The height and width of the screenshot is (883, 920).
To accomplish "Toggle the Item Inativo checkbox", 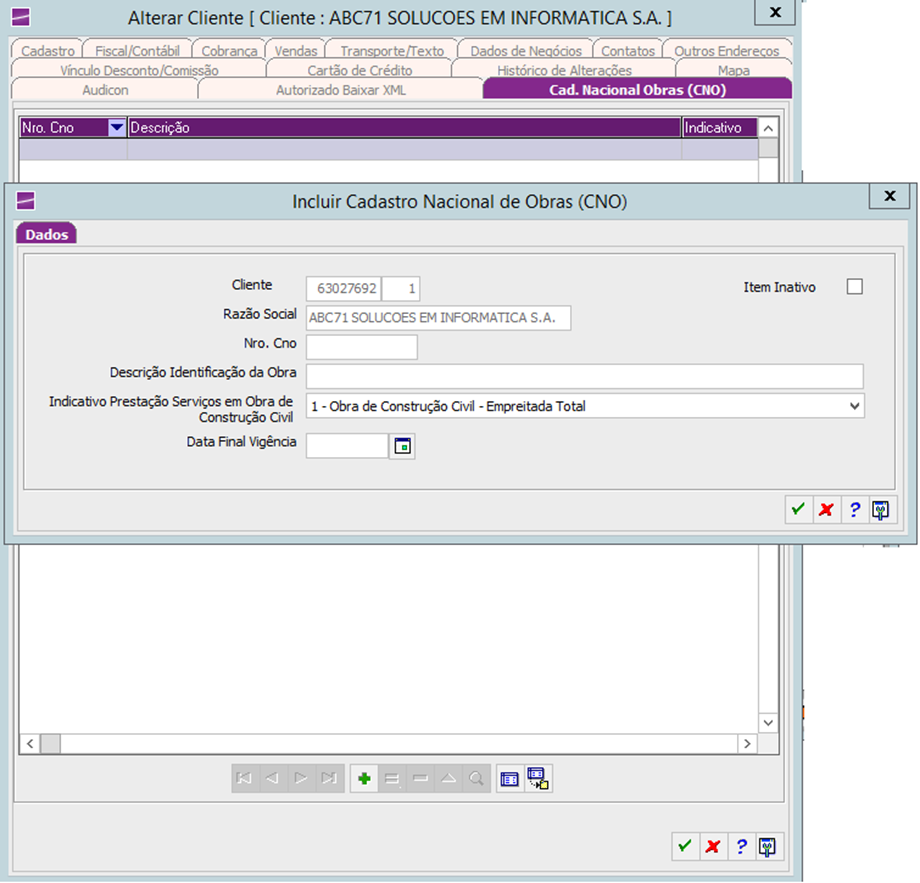I will 854,287.
